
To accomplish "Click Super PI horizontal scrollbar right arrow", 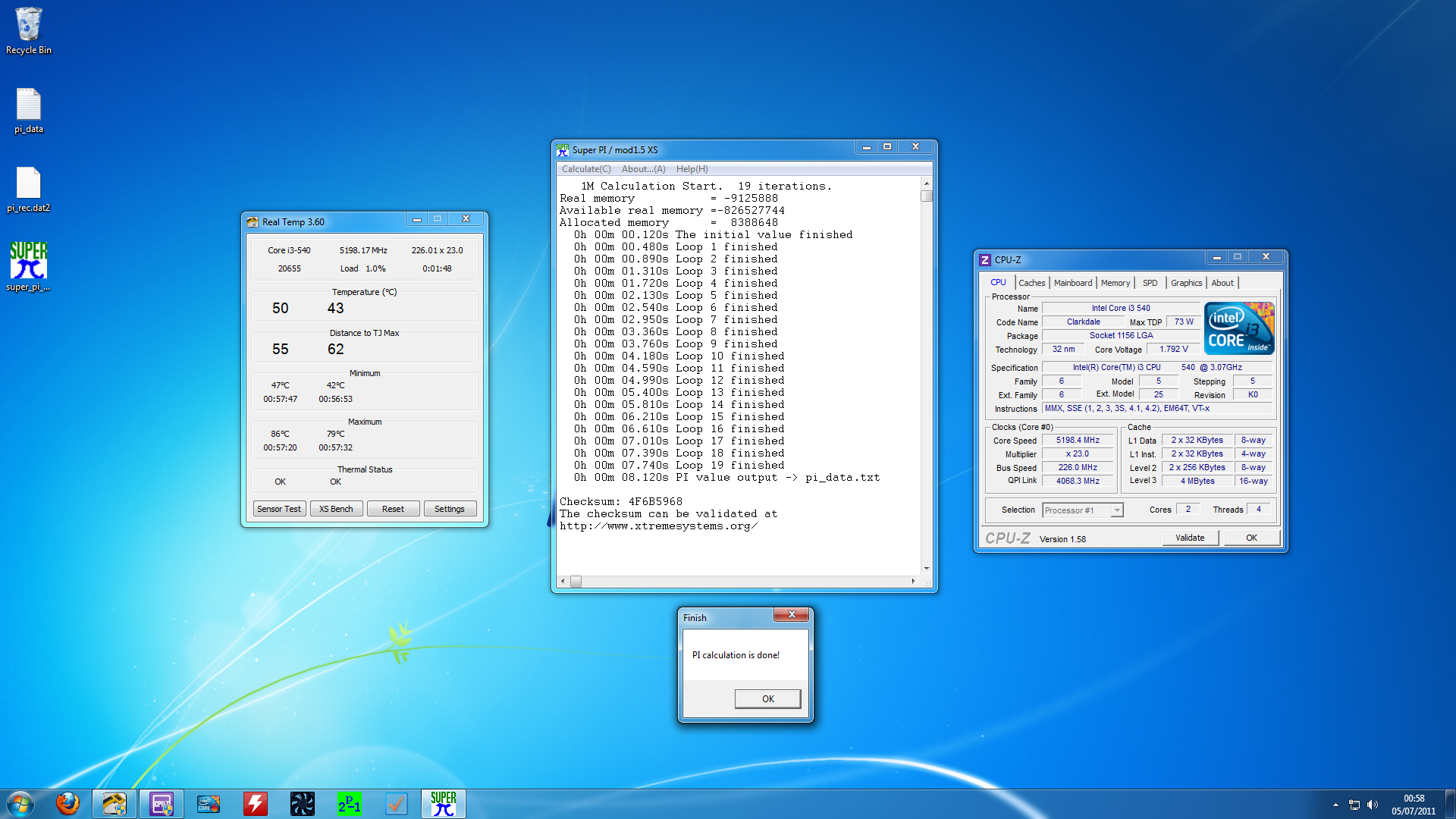I will 913,582.
